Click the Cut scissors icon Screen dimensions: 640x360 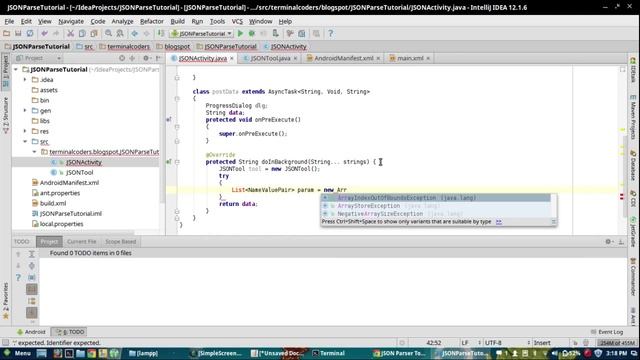coord(70,33)
